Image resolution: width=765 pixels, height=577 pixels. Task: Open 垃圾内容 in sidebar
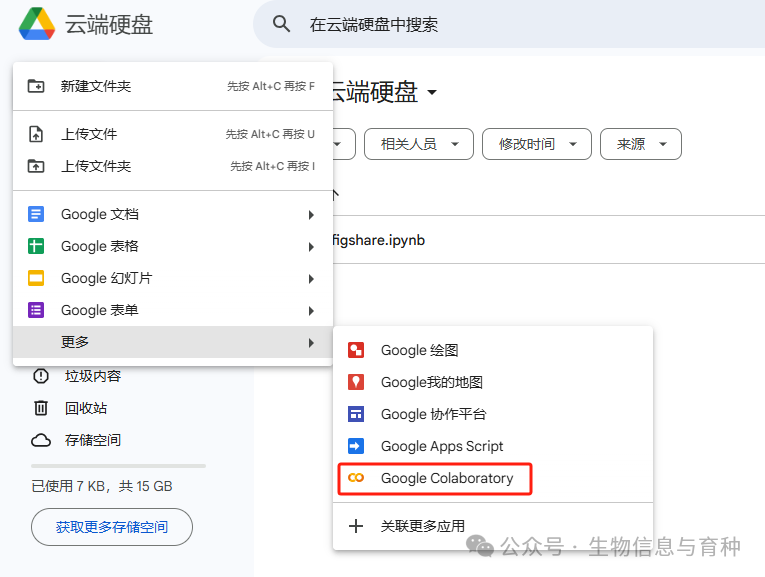(x=92, y=376)
